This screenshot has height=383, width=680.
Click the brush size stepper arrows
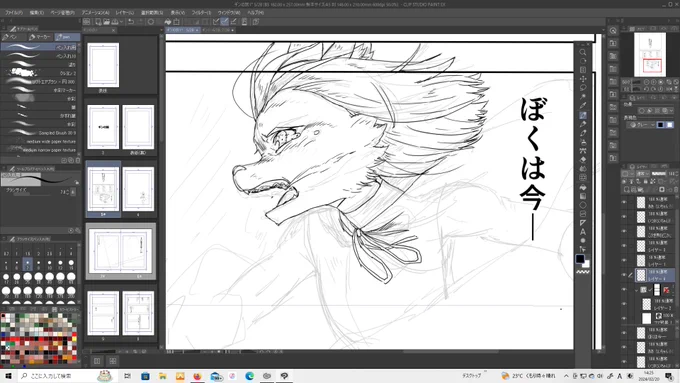pyautogui.click(x=68, y=191)
